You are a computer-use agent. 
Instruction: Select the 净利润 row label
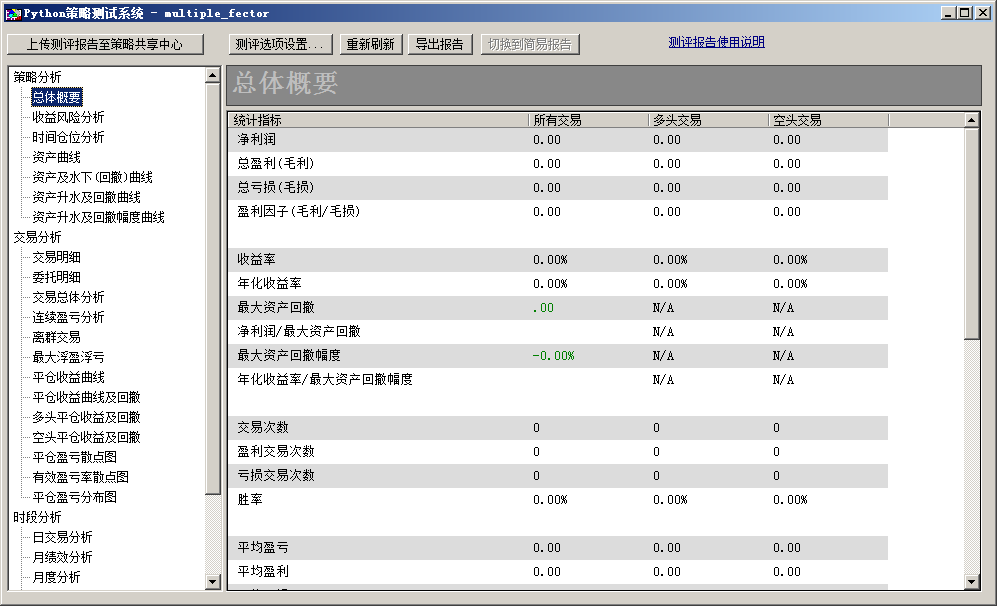click(257, 140)
